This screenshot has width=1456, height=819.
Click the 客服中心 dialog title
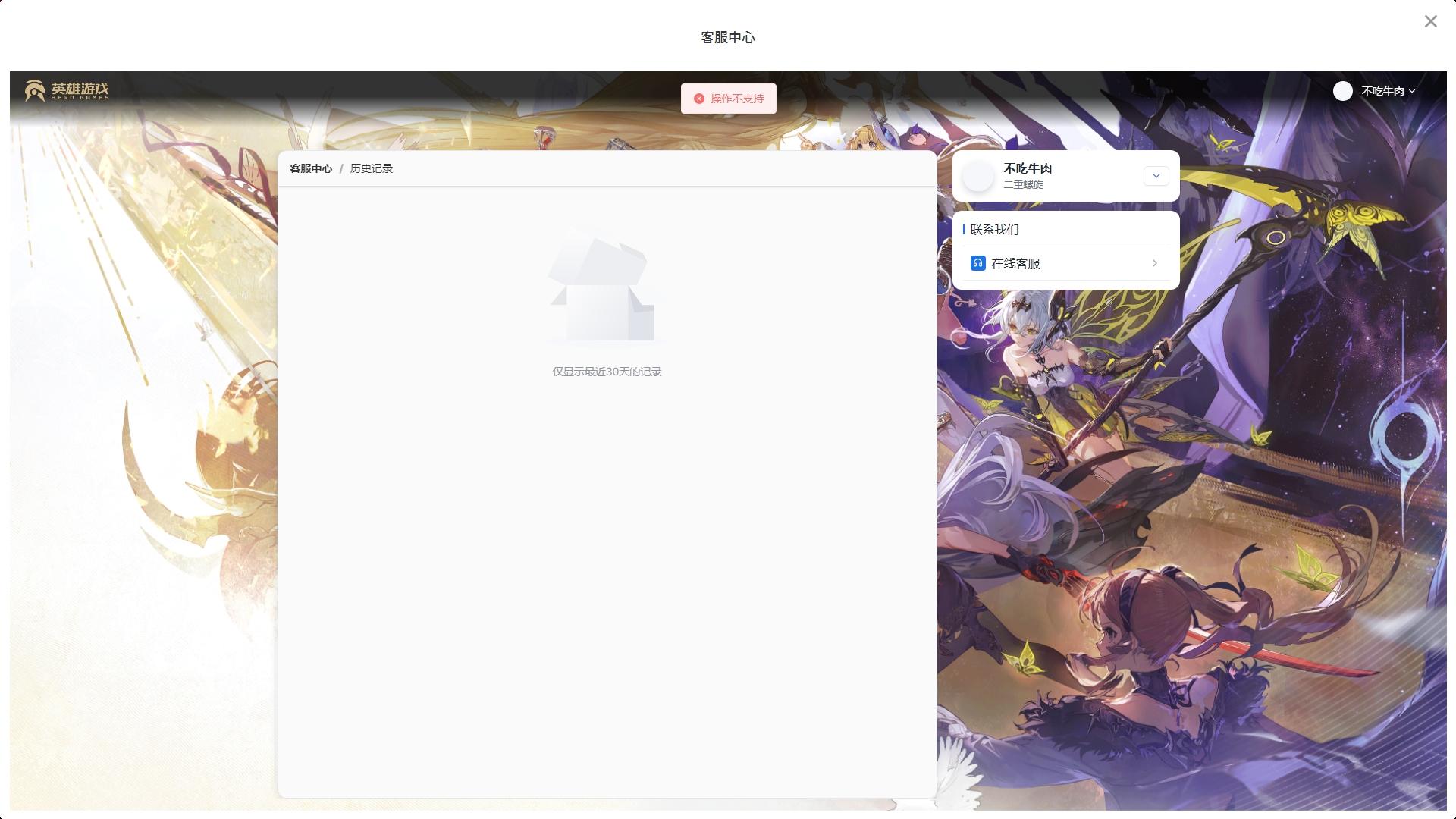[727, 37]
